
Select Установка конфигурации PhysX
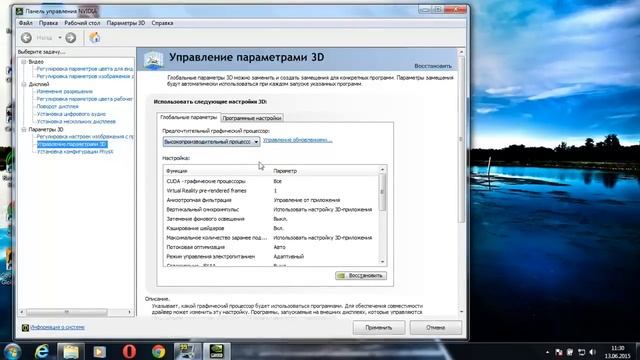(75, 152)
